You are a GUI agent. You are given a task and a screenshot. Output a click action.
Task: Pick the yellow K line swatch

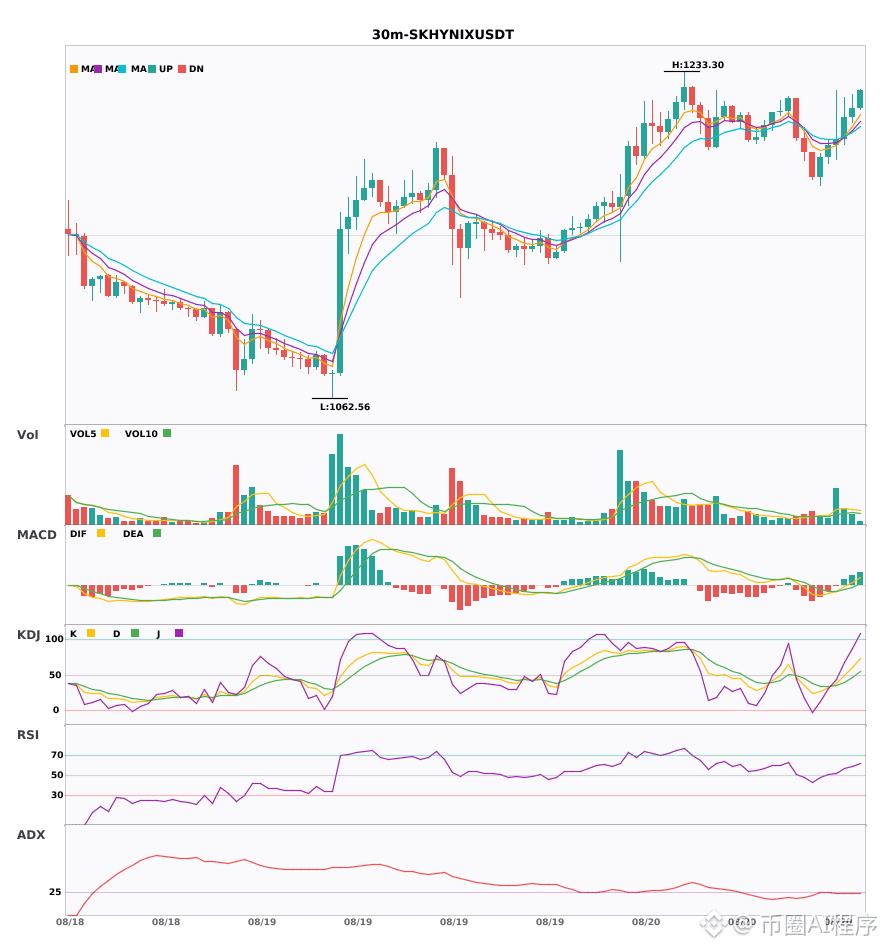[x=91, y=633]
